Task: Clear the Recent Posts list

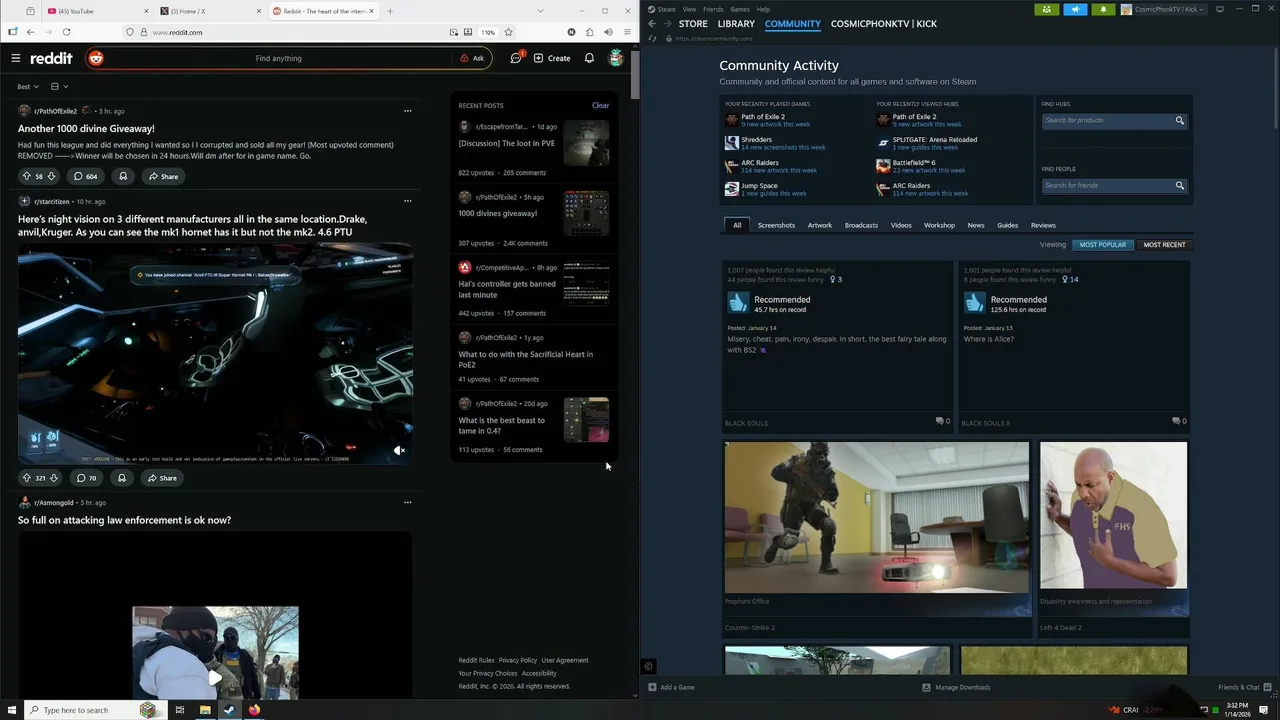Action: coord(600,105)
